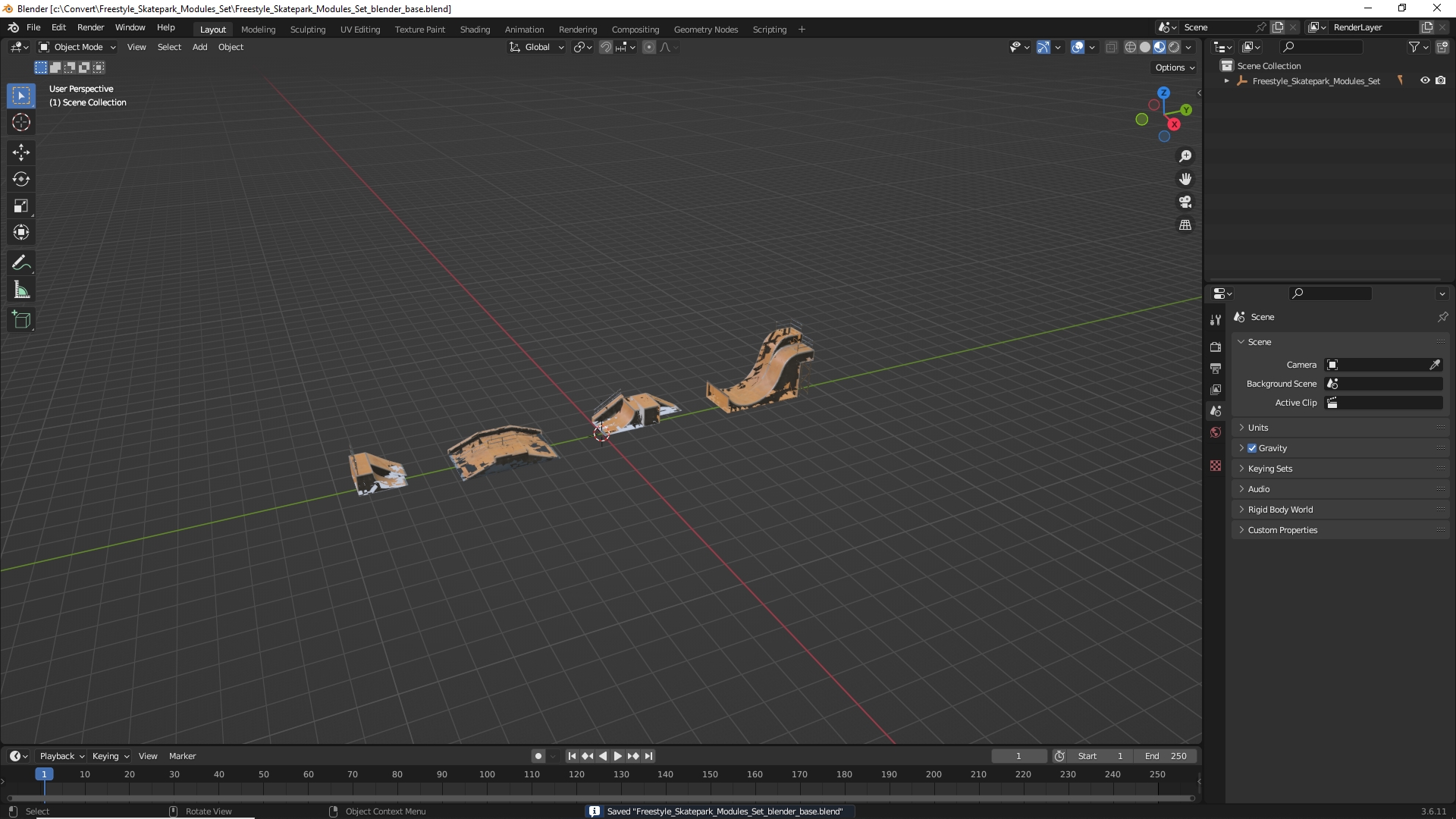This screenshot has height=819, width=1456.
Task: Click the timeline horizontal scrollbar
Action: click(x=601, y=798)
